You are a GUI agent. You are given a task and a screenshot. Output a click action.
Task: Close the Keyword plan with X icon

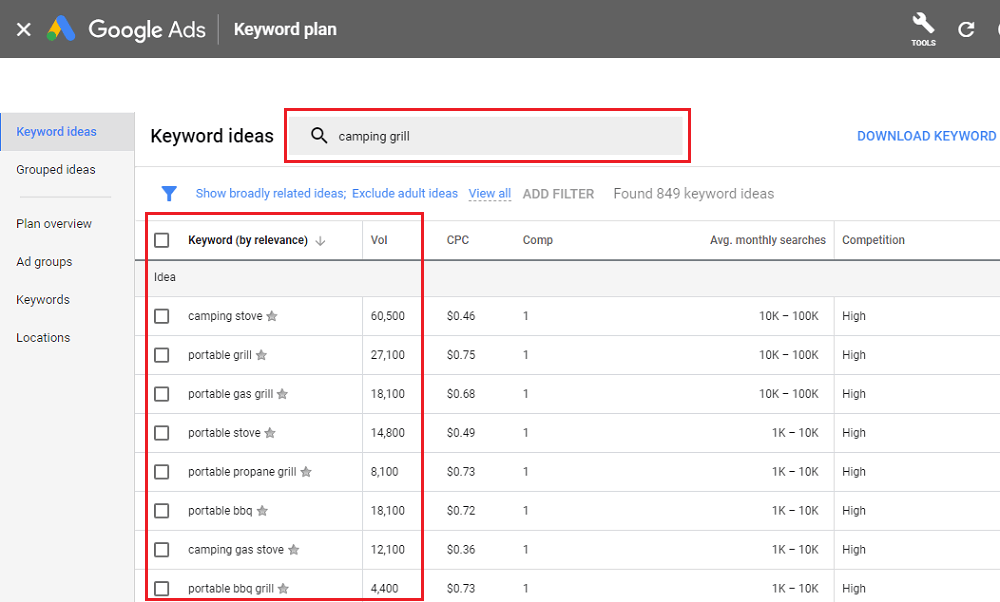(24, 29)
